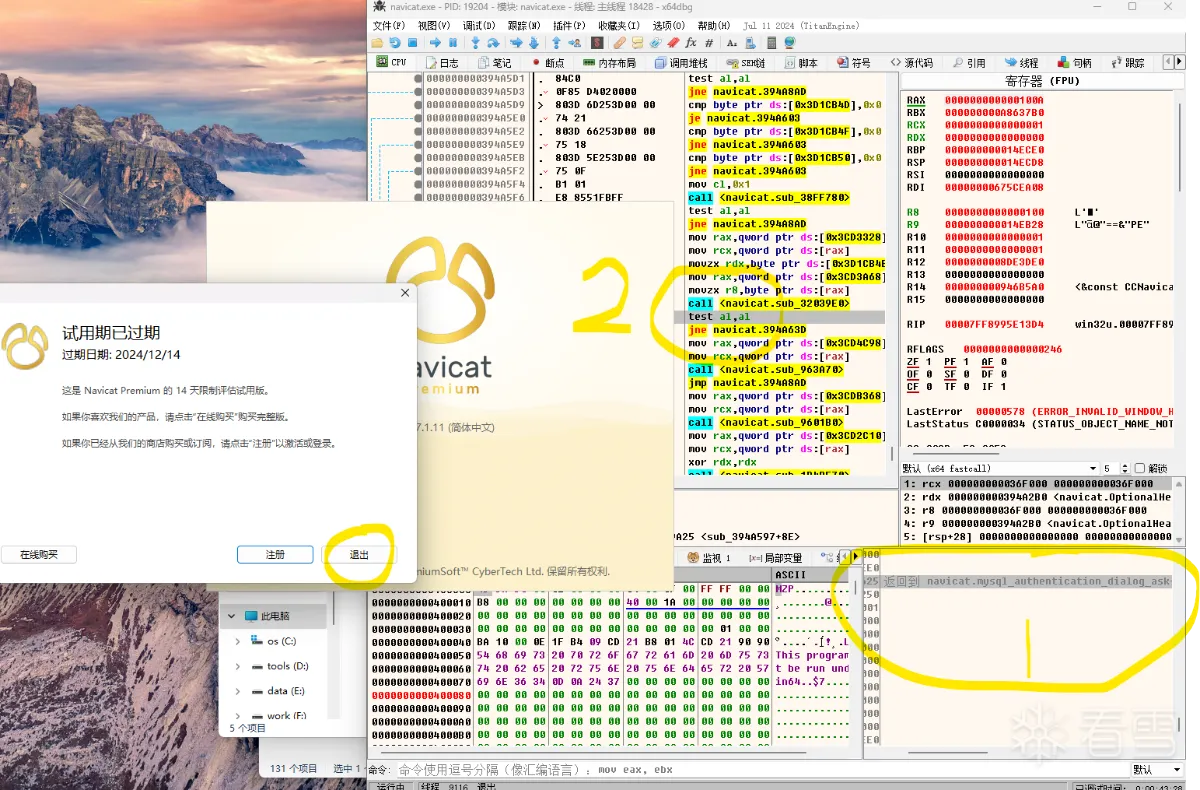Switch to the 监视 1 dump tab

point(710,557)
